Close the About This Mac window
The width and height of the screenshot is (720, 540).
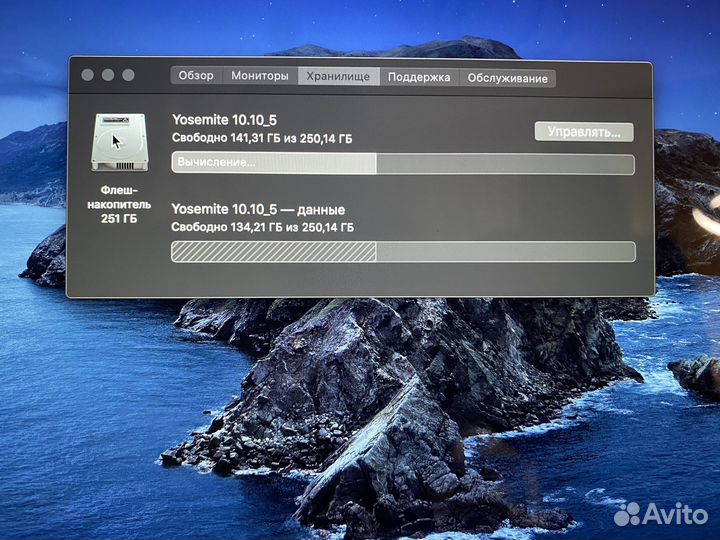[88, 75]
